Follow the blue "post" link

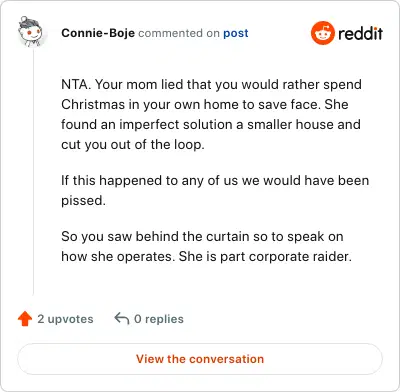click(236, 33)
